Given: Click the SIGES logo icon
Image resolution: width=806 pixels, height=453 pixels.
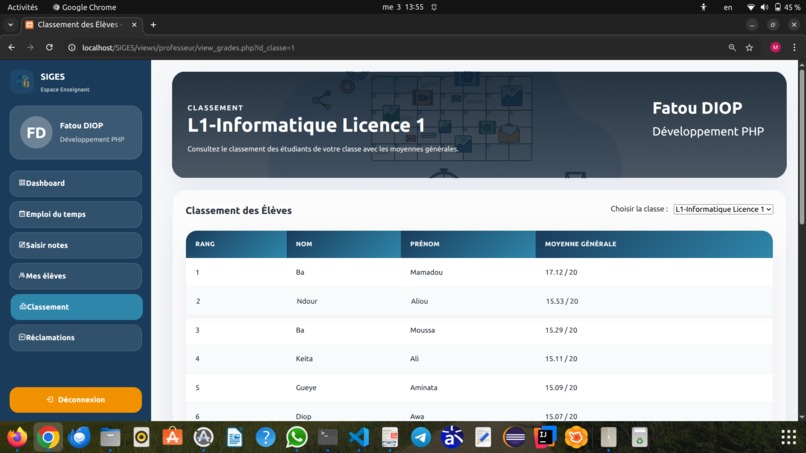Looking at the screenshot, I should pos(22,81).
